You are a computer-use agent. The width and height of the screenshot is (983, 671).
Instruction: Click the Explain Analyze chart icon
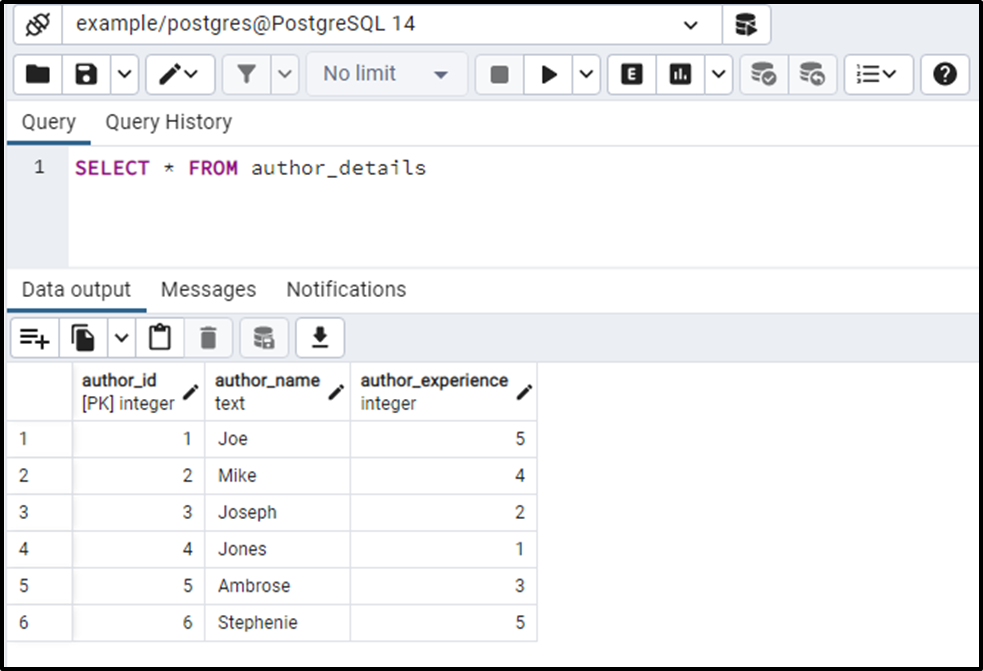(681, 75)
